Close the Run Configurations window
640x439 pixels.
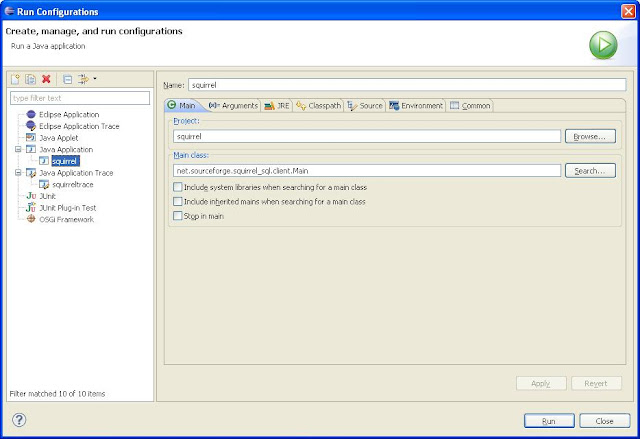628,11
